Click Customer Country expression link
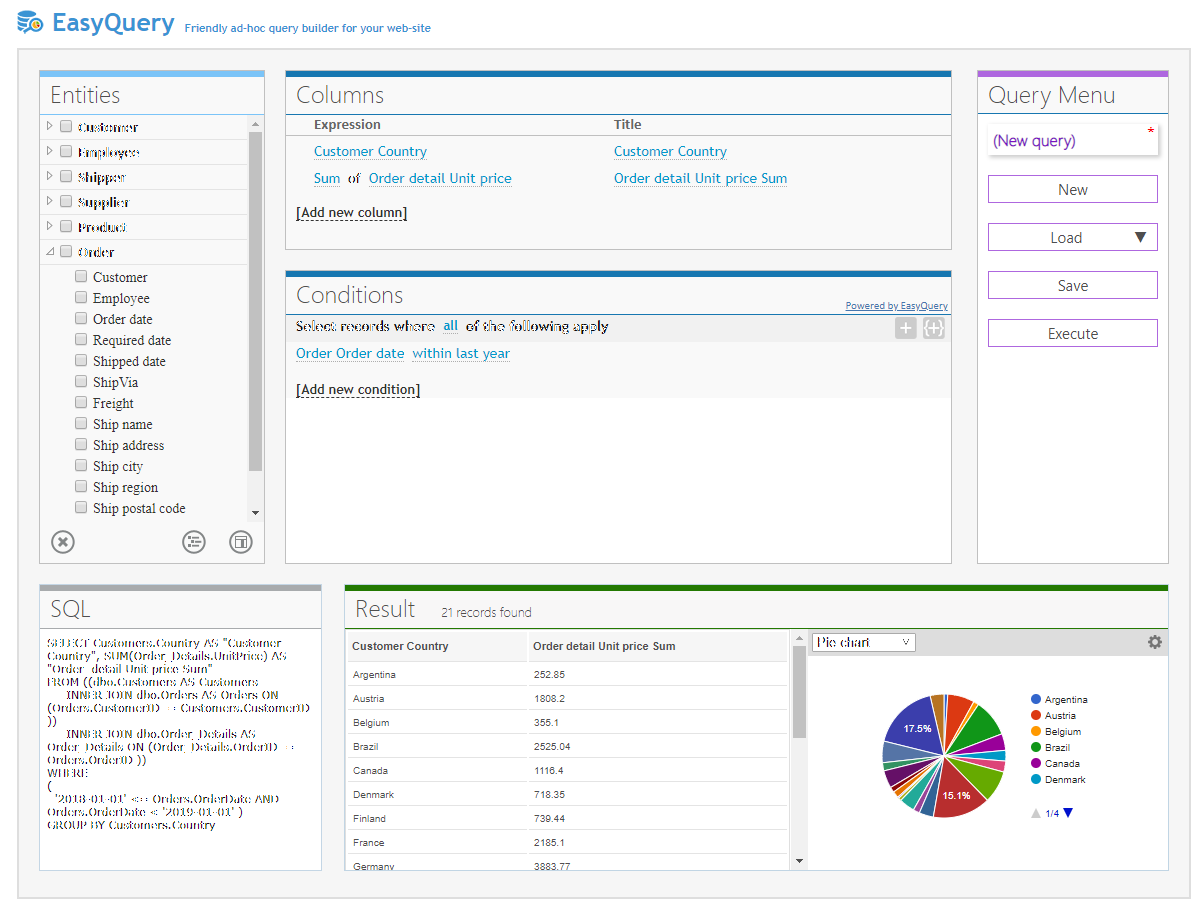 pyautogui.click(x=370, y=152)
